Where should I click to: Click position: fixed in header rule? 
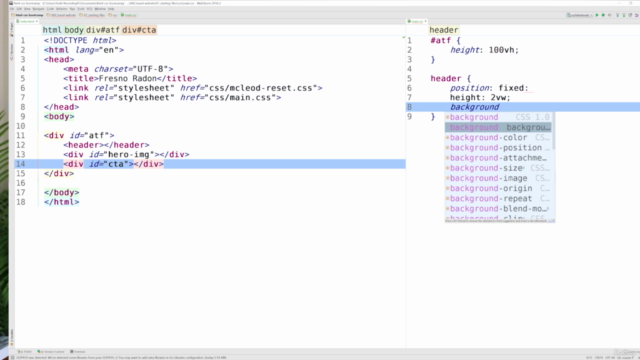[x=489, y=88]
